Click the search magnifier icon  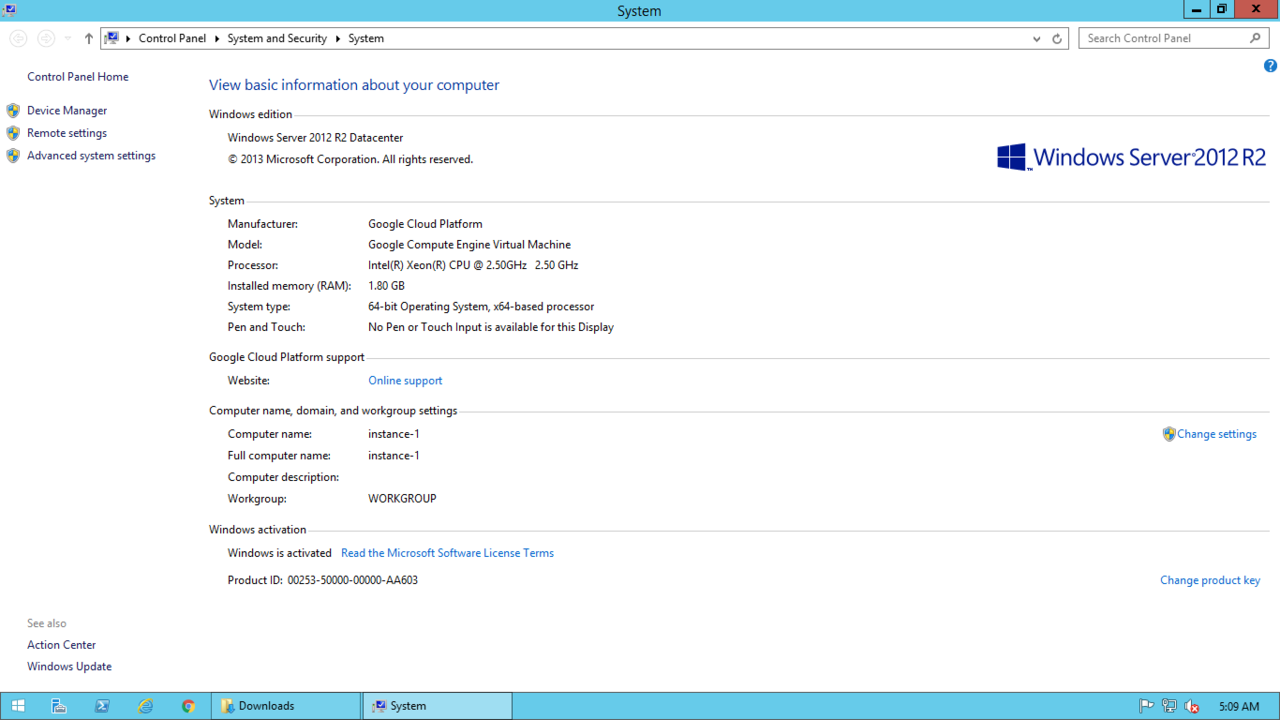point(1256,38)
